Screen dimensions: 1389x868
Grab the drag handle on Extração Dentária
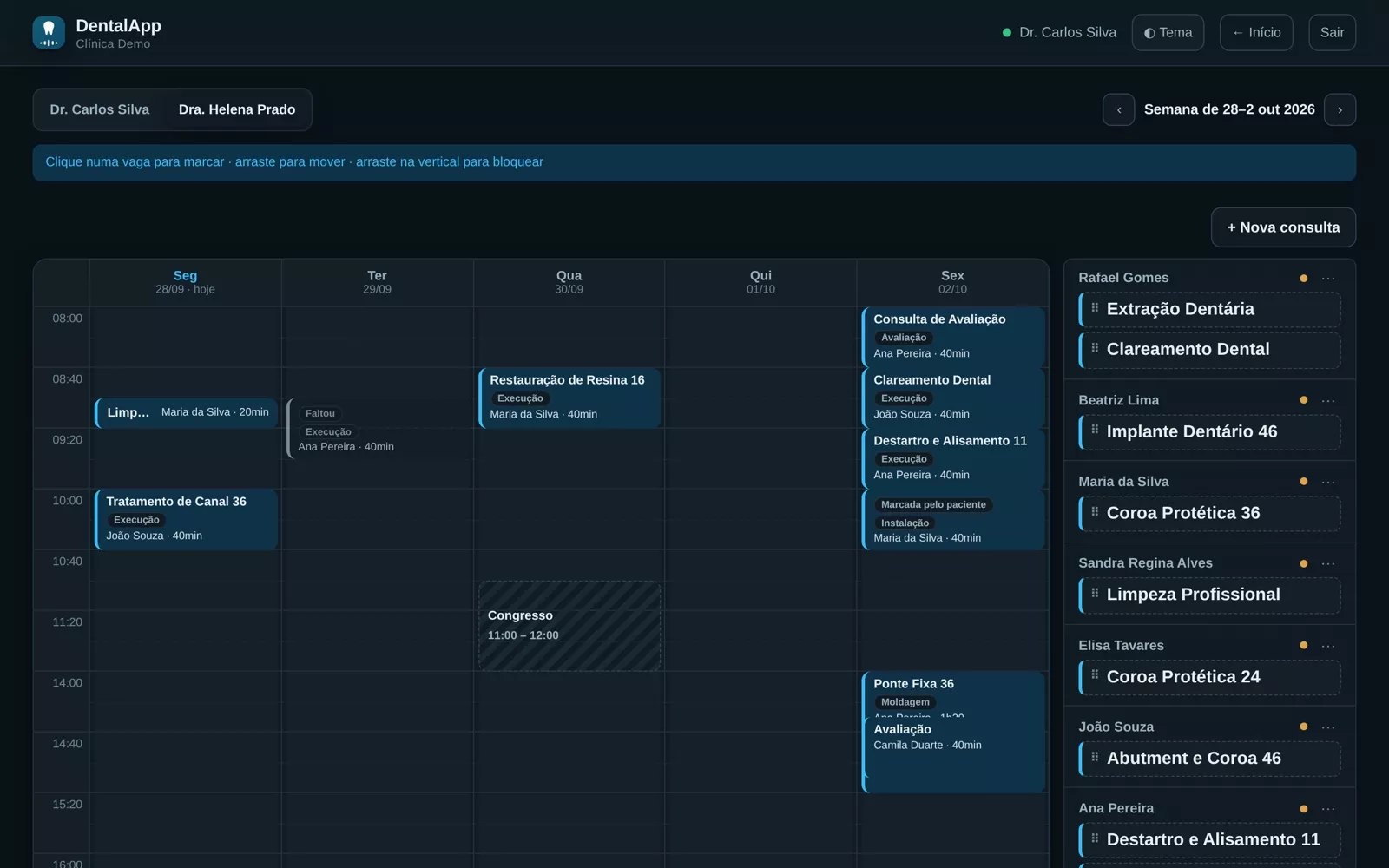[1095, 308]
